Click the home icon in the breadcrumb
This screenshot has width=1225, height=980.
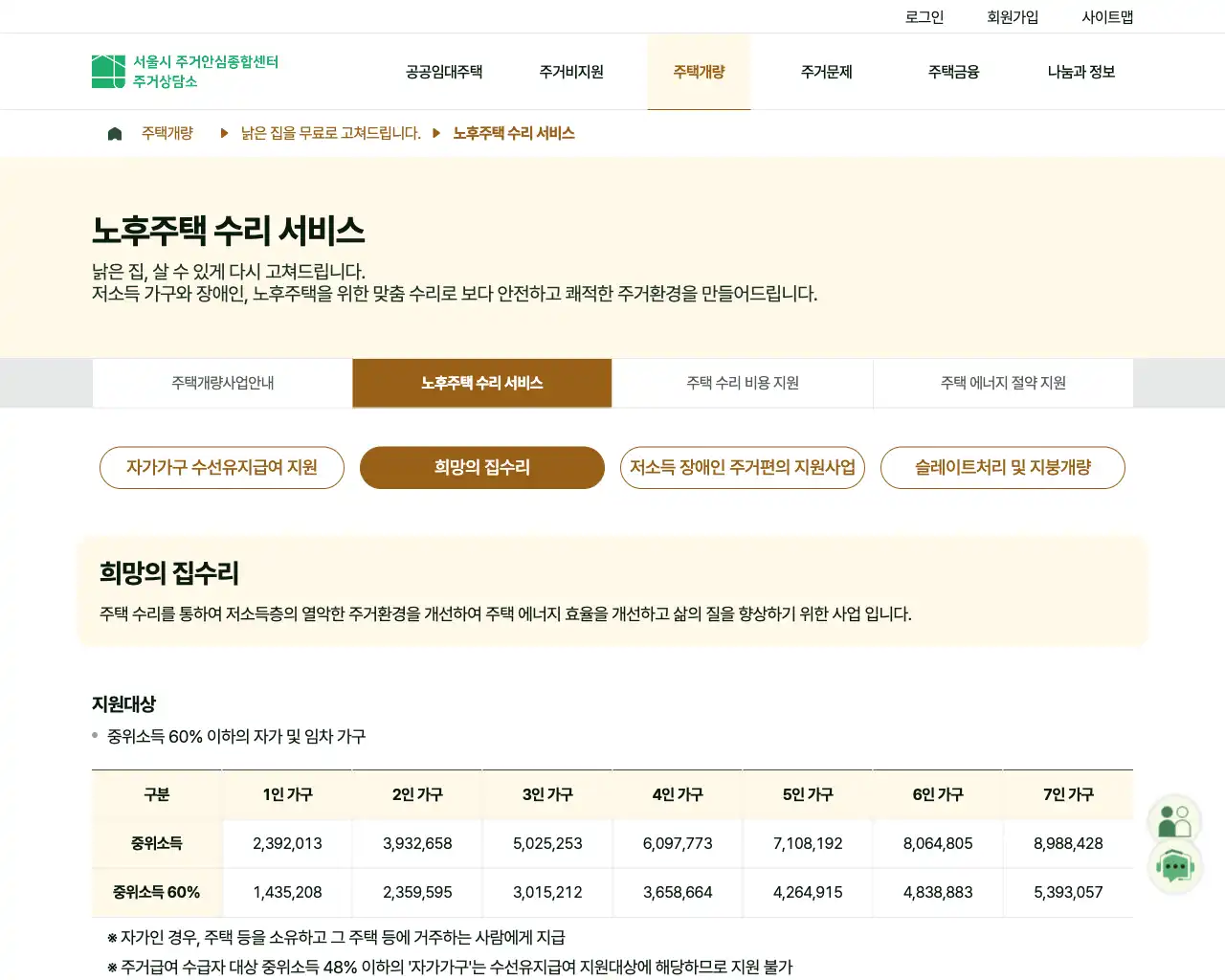[x=115, y=134]
